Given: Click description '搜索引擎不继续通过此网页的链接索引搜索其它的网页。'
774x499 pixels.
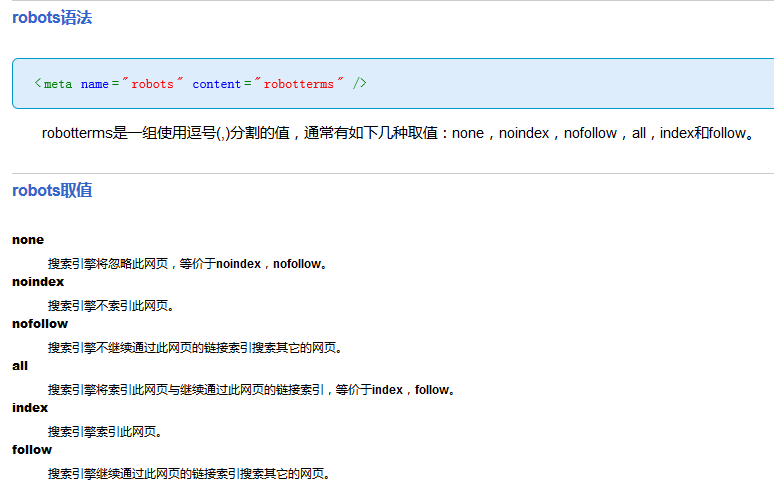Looking at the screenshot, I should click(195, 348).
